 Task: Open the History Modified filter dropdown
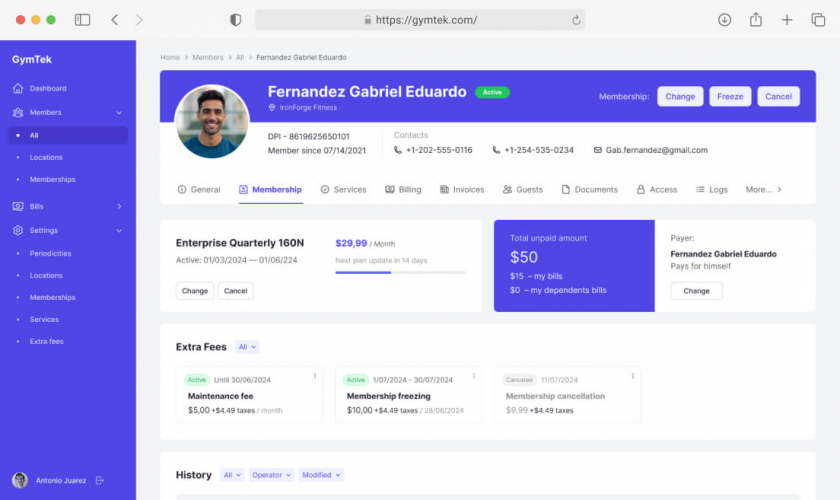(321, 475)
